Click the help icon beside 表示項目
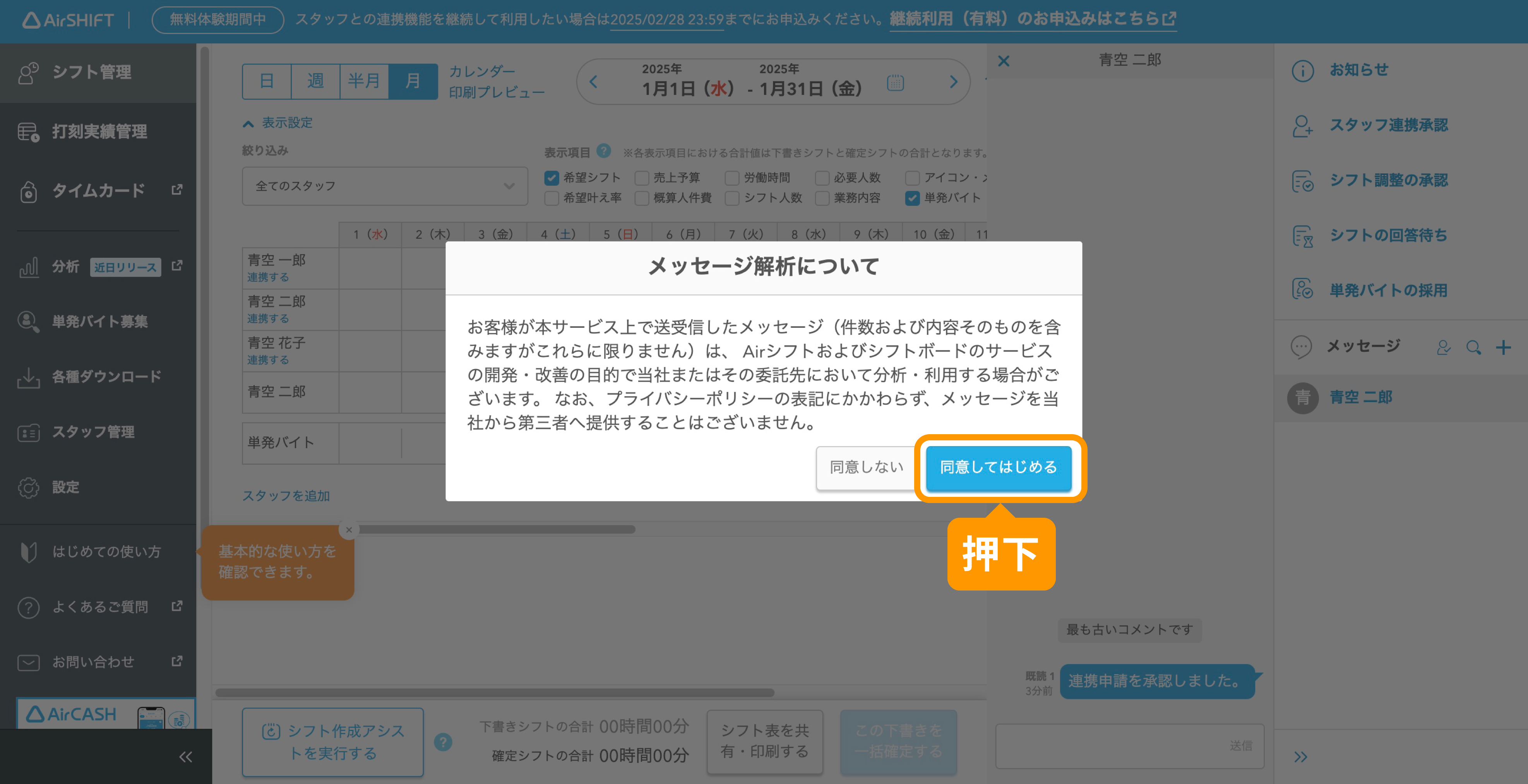 click(603, 151)
